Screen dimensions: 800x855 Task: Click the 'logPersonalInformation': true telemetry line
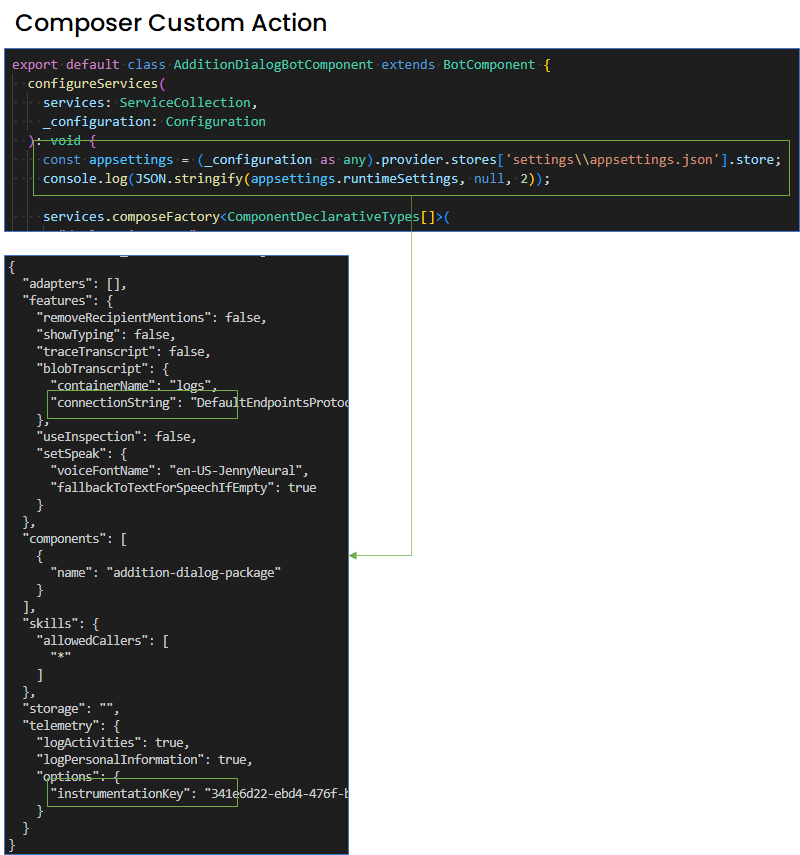pos(140,759)
